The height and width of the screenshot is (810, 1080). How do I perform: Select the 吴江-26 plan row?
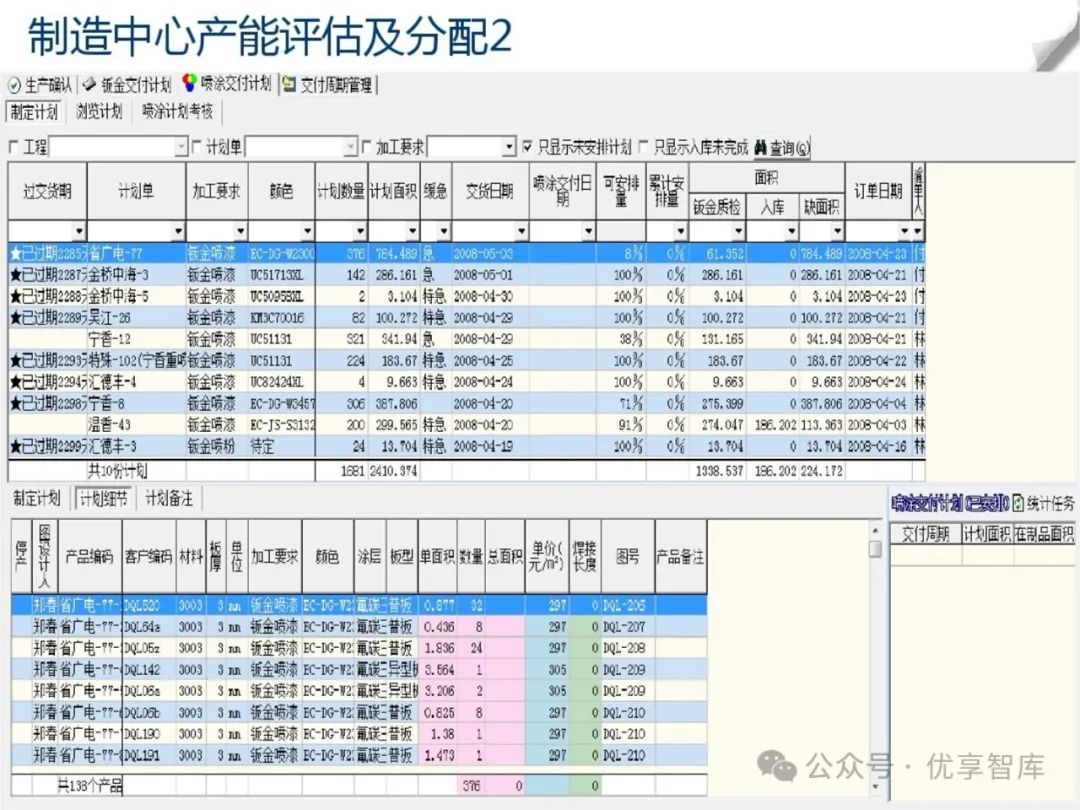(466, 318)
